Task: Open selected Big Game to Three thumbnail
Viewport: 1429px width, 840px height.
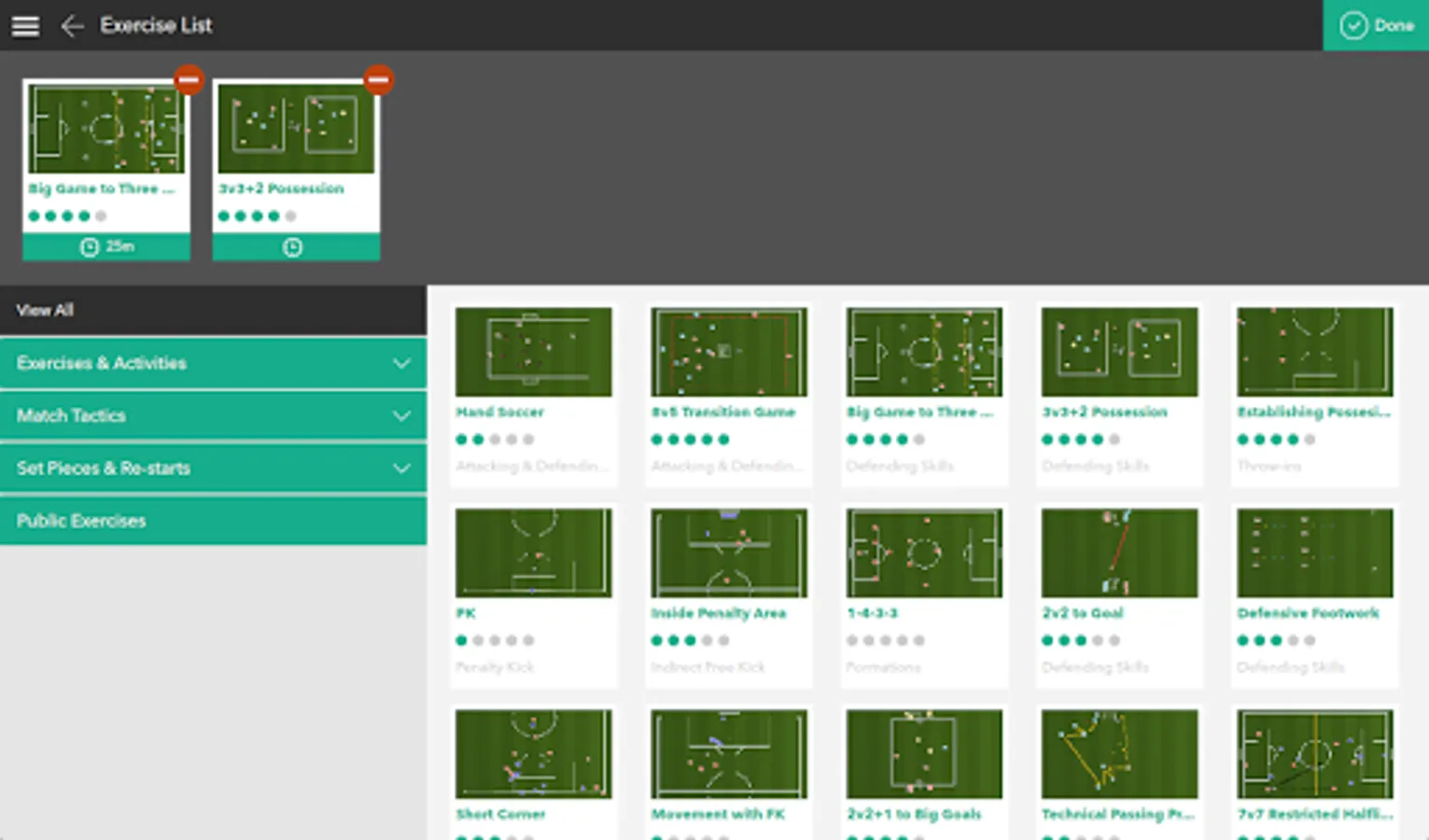Action: [x=106, y=129]
